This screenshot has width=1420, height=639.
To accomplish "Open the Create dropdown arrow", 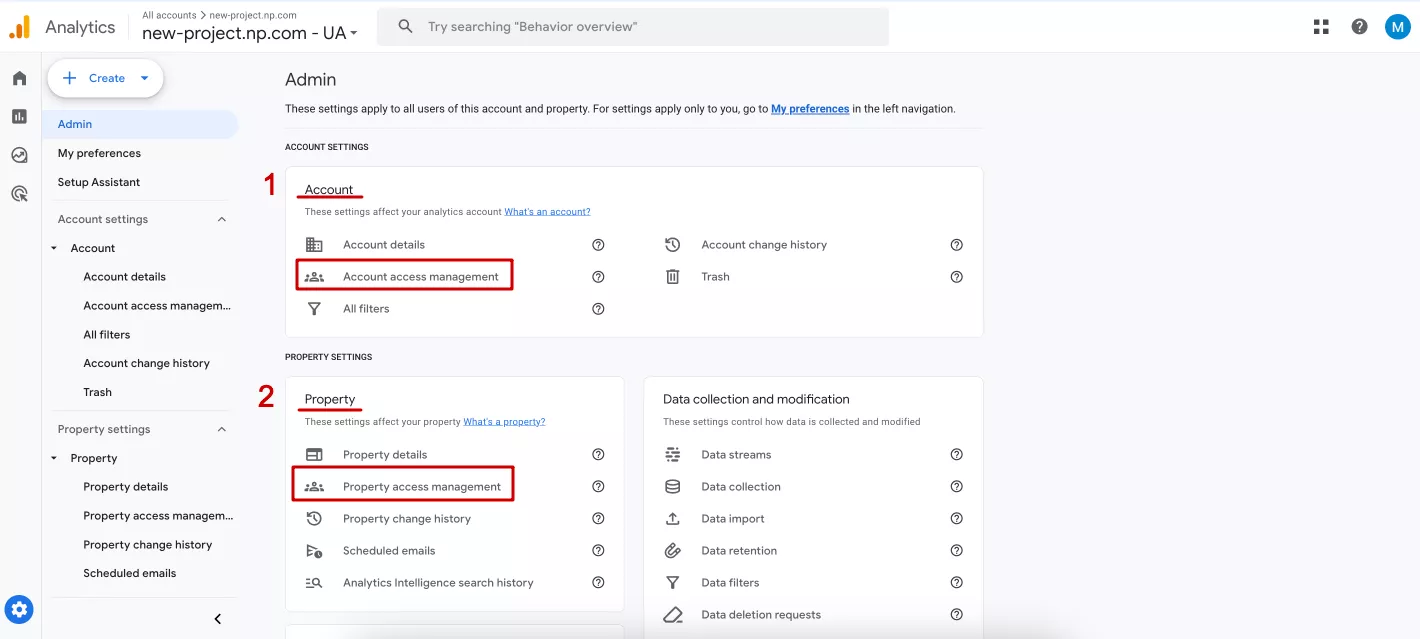I will 144,78.
